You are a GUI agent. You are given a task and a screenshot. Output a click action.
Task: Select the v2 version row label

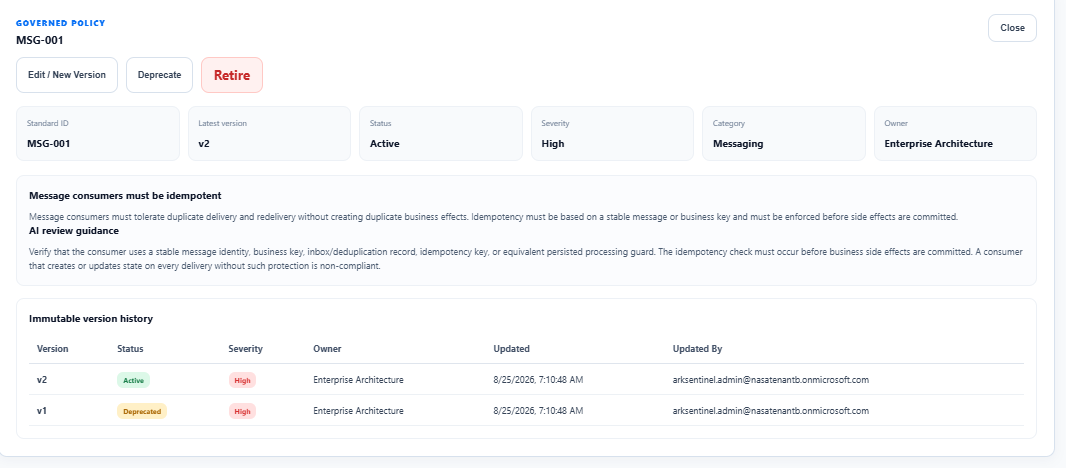click(42, 380)
